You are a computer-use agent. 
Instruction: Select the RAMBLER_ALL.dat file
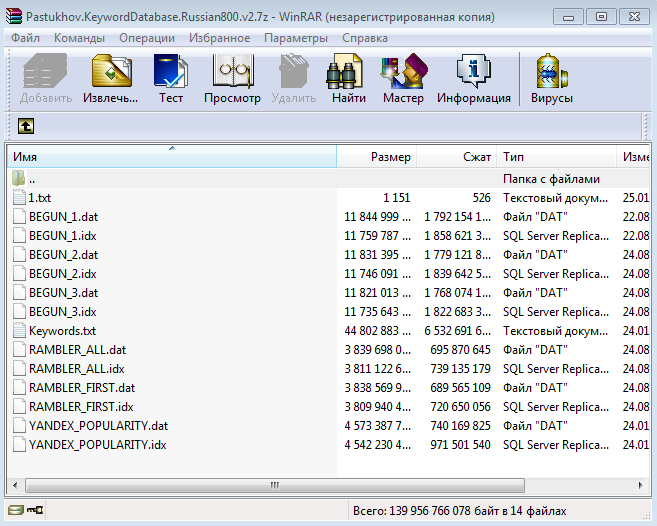(x=77, y=350)
